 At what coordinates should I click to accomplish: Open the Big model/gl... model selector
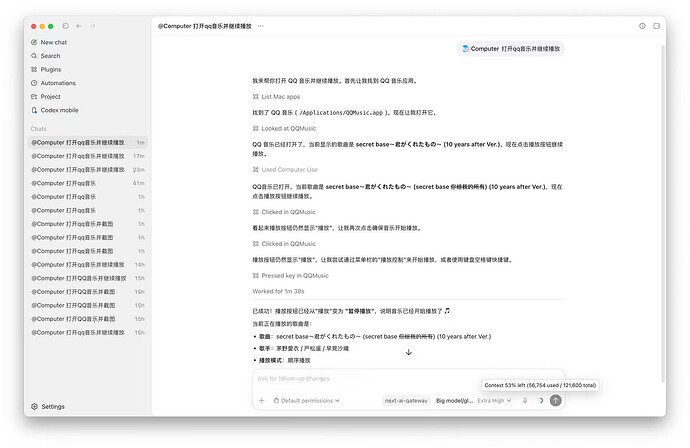pos(454,401)
